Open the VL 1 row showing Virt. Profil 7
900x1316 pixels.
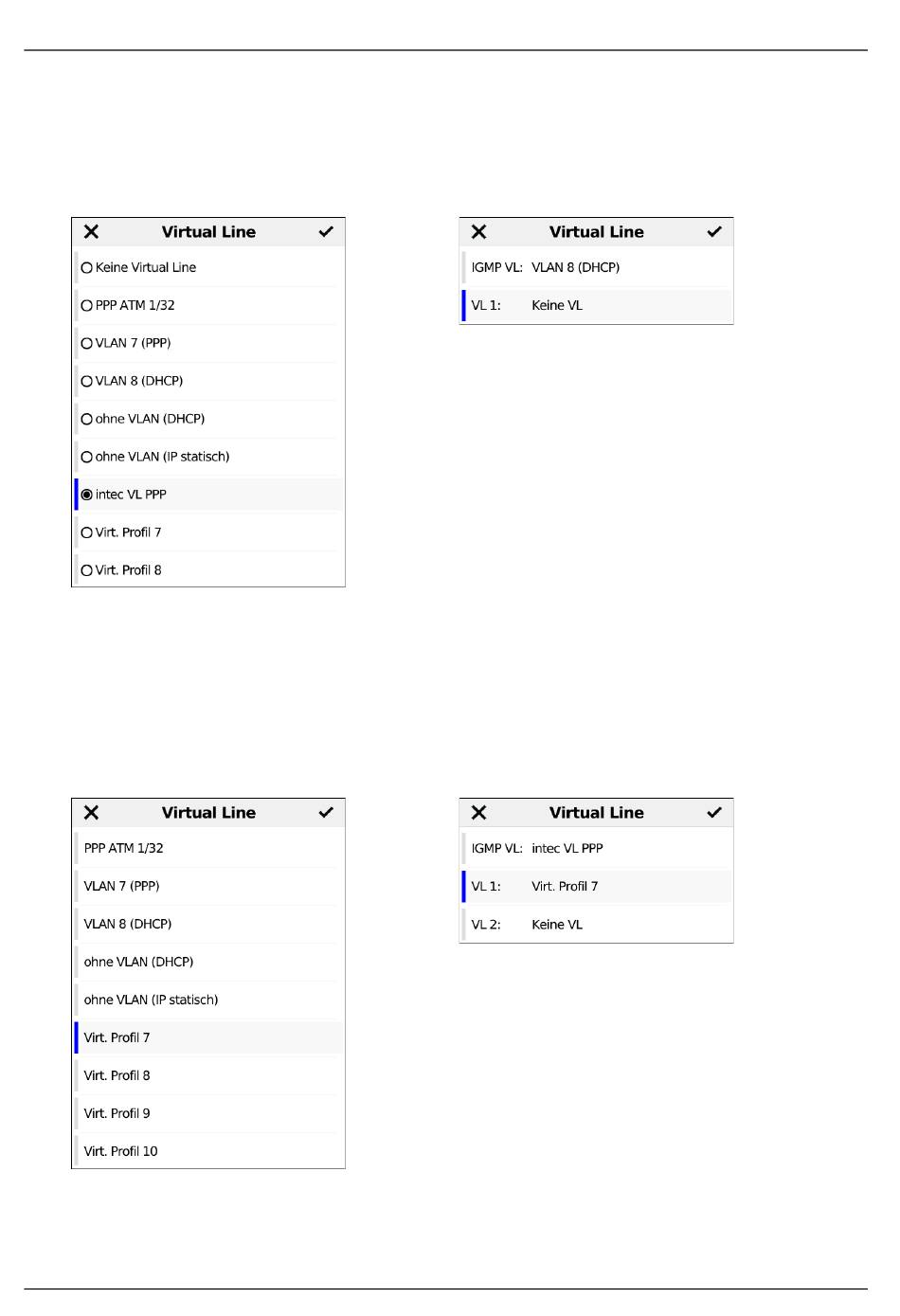point(597,887)
